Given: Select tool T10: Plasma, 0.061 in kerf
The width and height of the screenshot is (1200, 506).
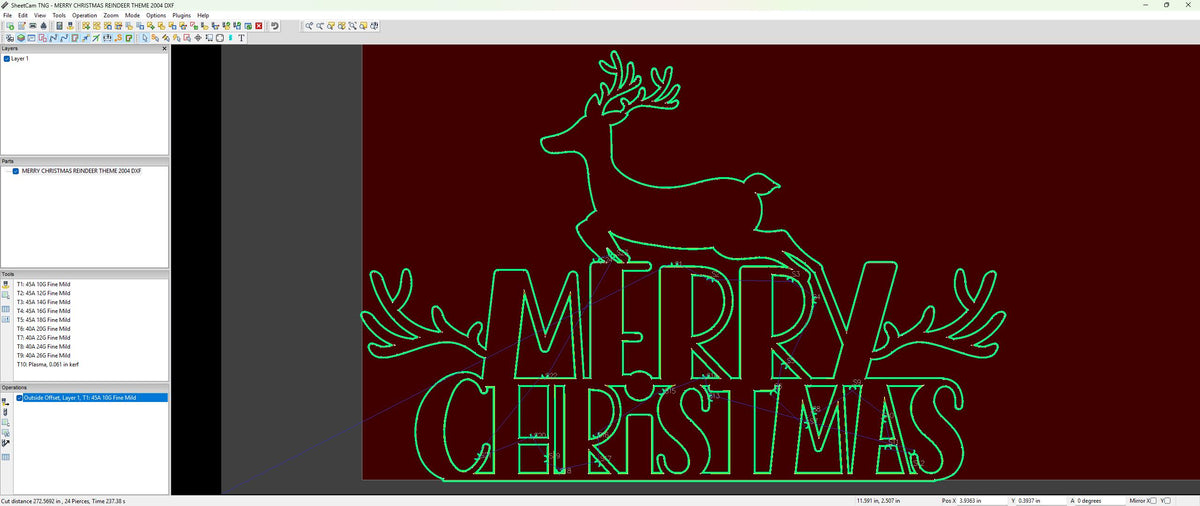Looking at the screenshot, I should coord(46,365).
